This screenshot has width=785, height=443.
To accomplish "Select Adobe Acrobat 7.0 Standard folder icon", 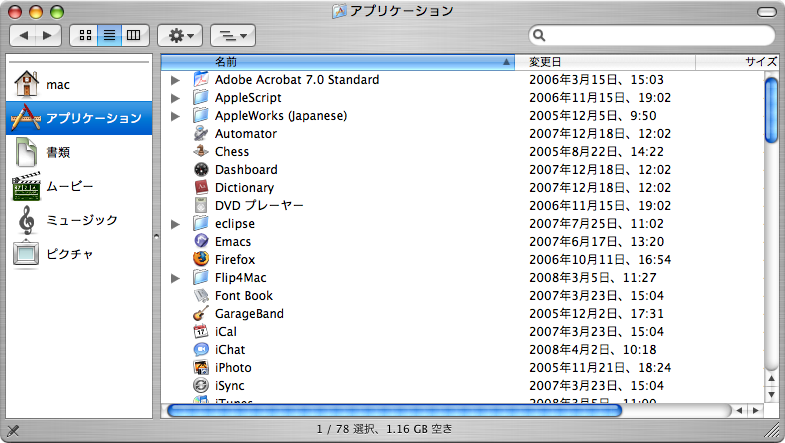I will pyautogui.click(x=201, y=79).
